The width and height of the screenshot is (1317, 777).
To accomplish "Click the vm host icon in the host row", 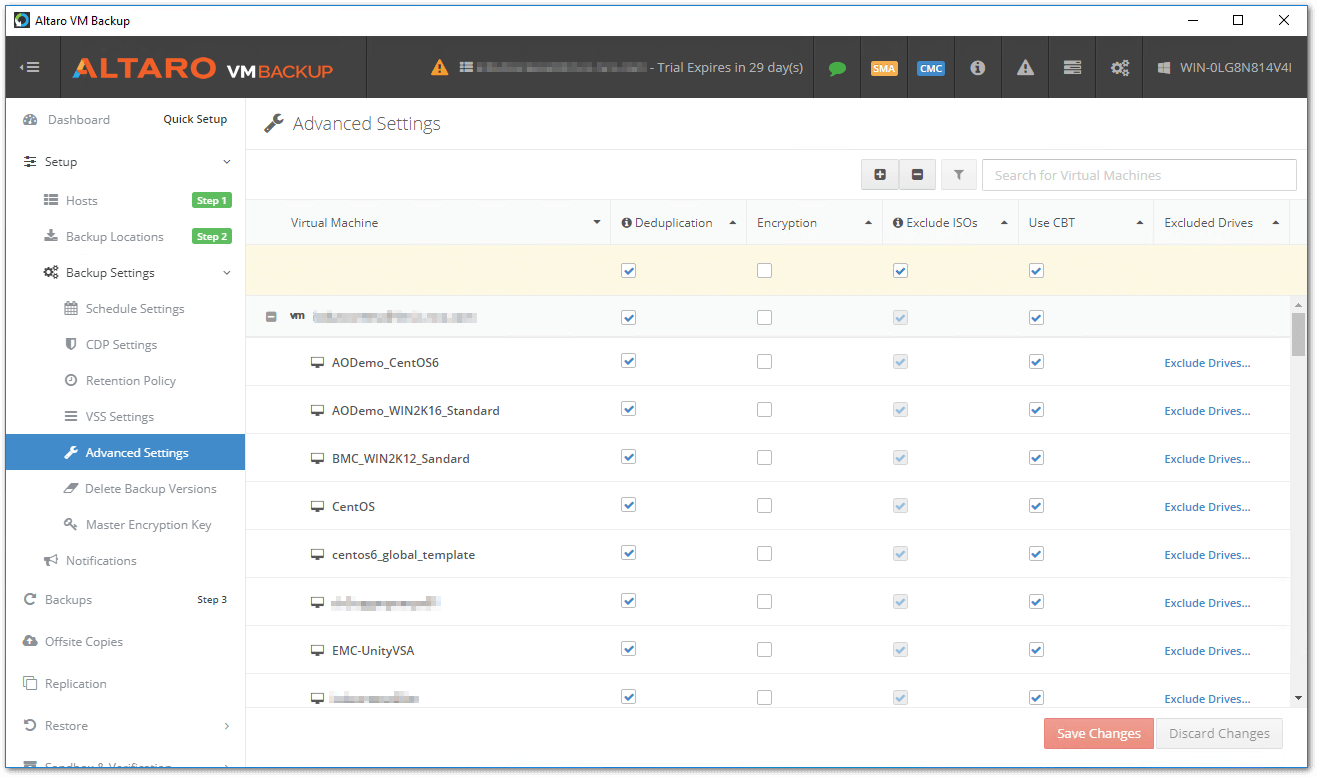I will [x=297, y=317].
